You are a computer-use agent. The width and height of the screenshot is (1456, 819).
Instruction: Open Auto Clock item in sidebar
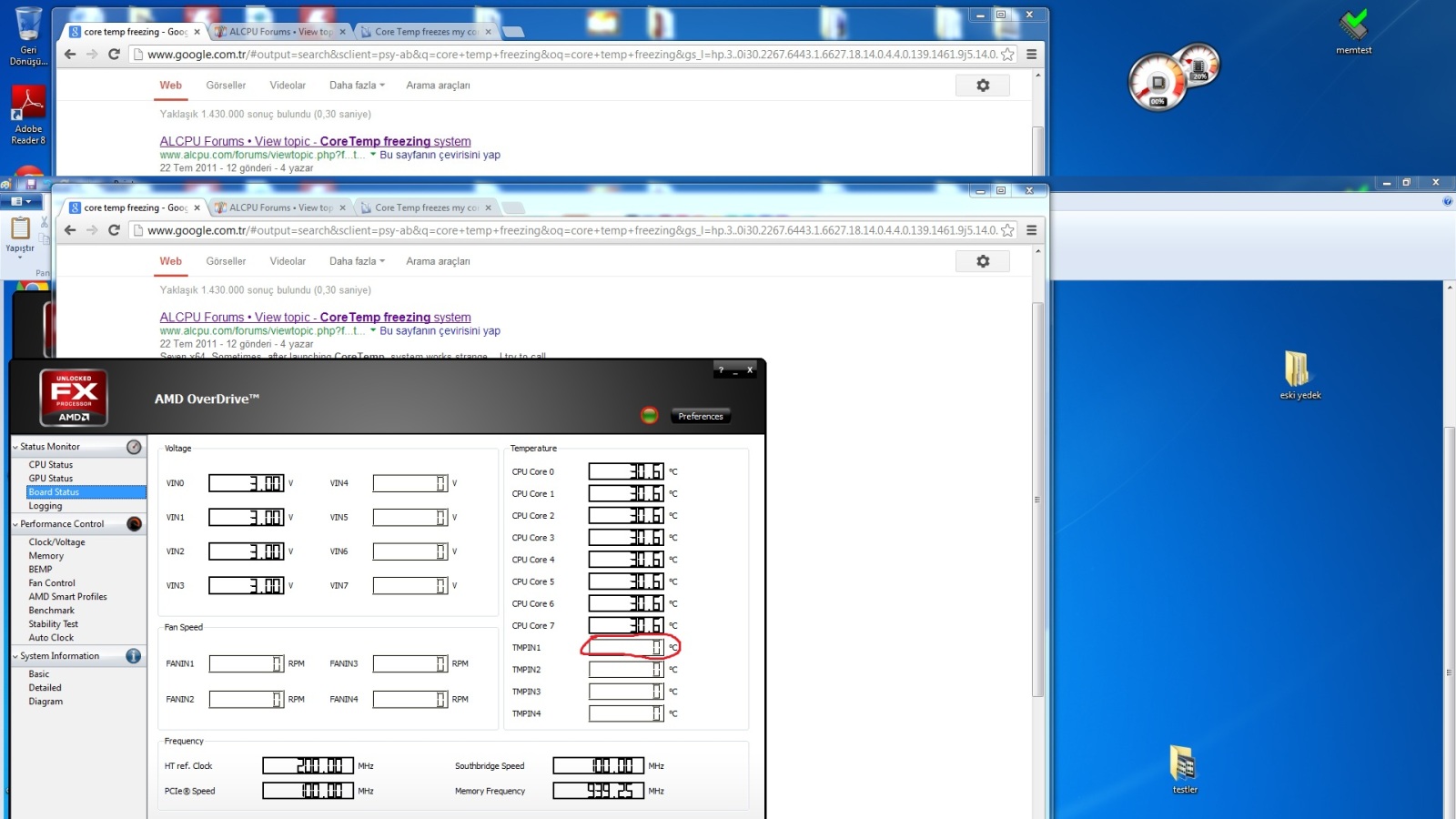click(x=51, y=638)
